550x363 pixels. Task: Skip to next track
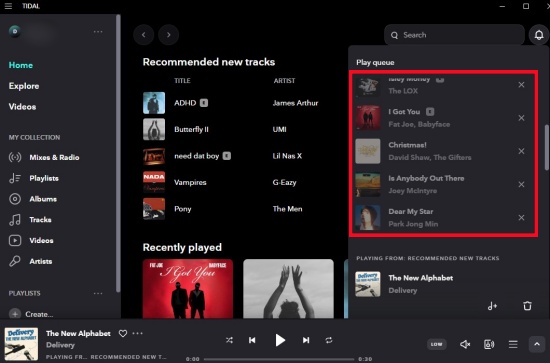click(x=306, y=340)
